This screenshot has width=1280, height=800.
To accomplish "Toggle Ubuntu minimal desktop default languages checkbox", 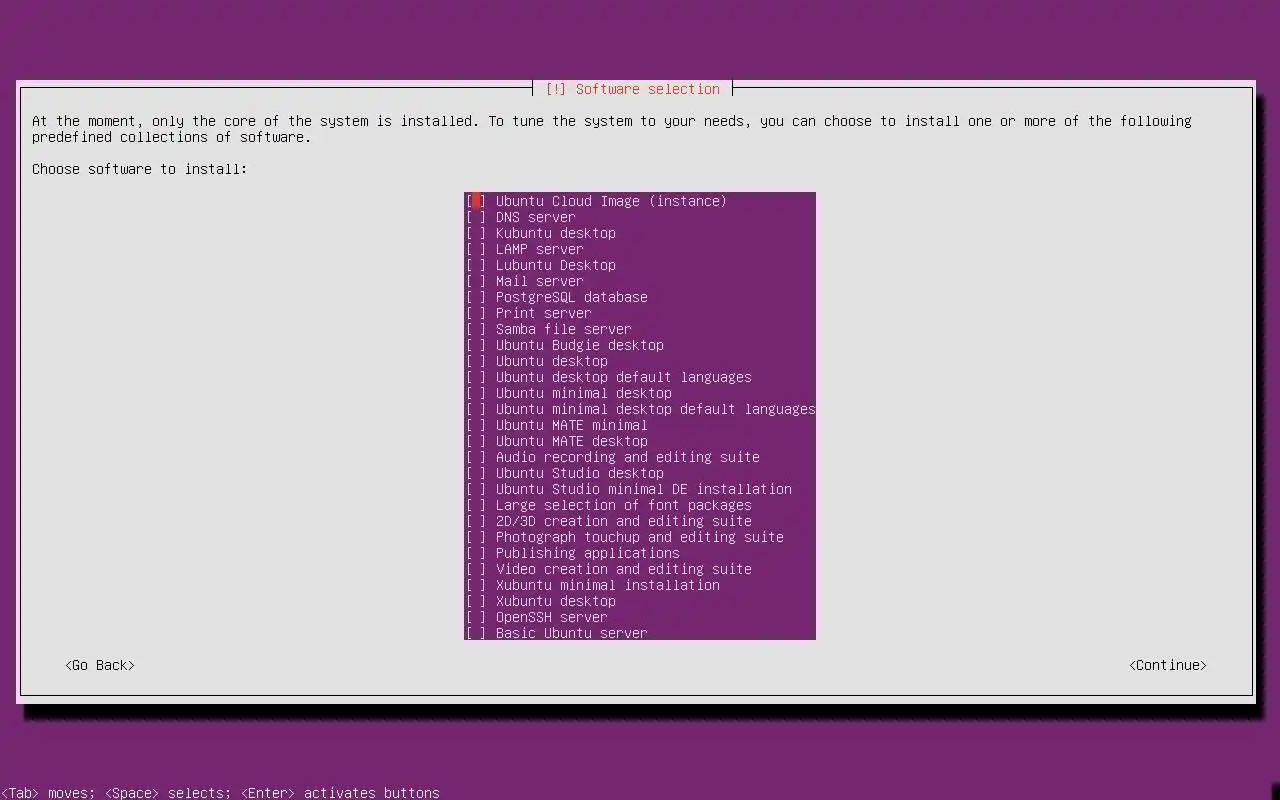I will [x=476, y=409].
